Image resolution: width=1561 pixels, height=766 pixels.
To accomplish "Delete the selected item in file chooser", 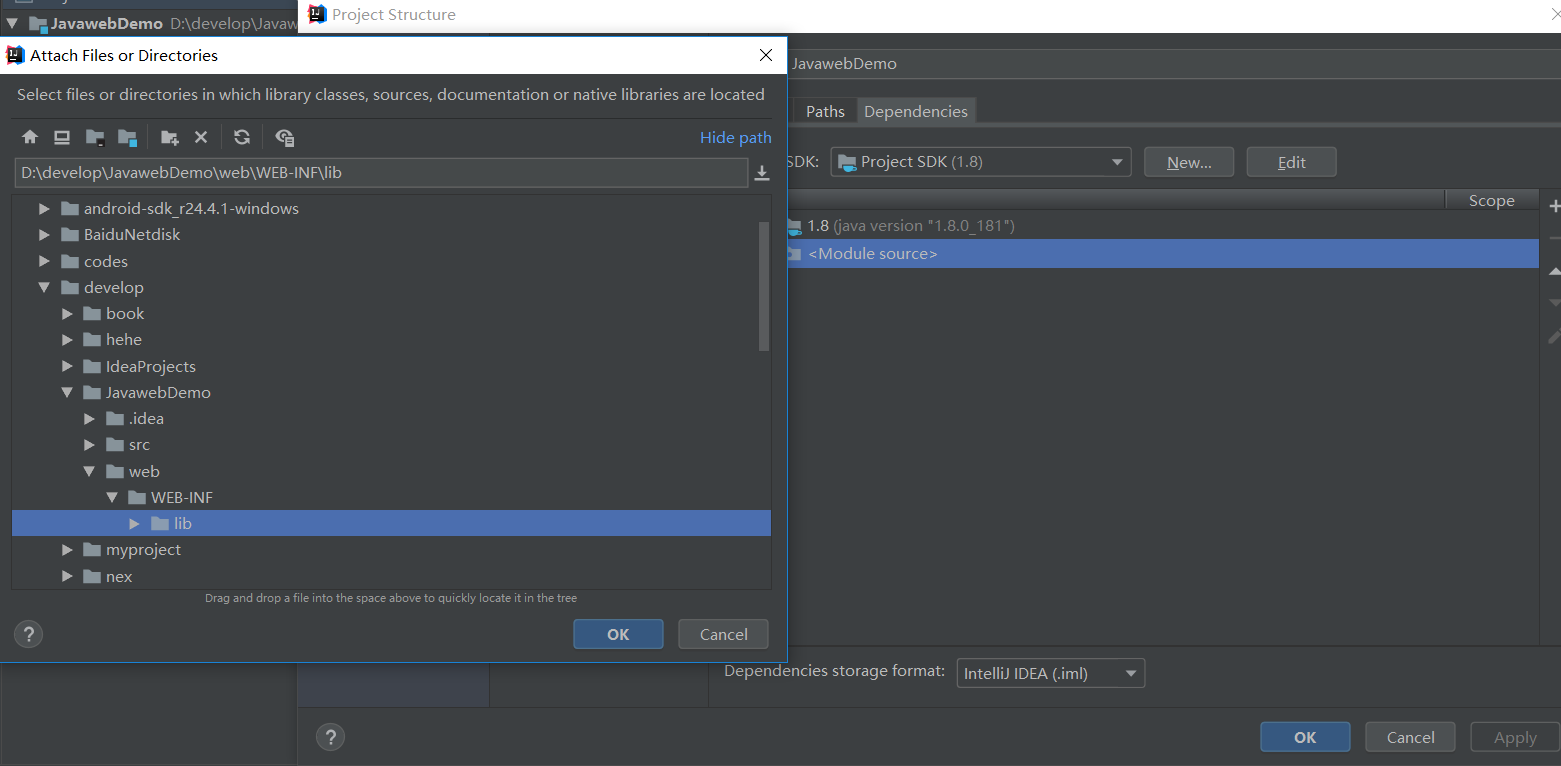I will pyautogui.click(x=201, y=138).
